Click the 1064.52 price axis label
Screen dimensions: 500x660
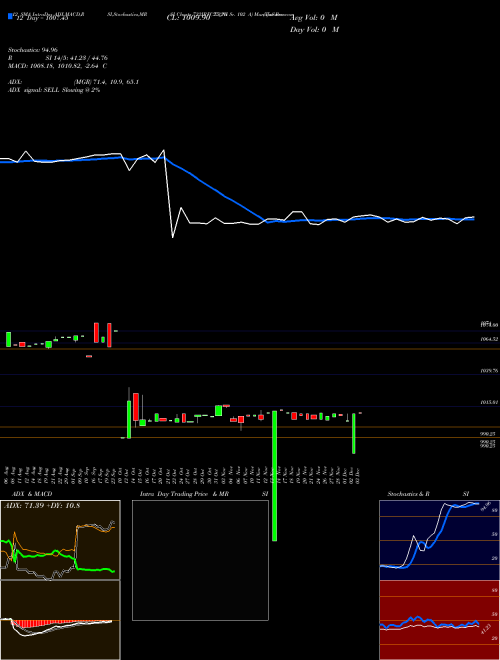tap(489, 339)
